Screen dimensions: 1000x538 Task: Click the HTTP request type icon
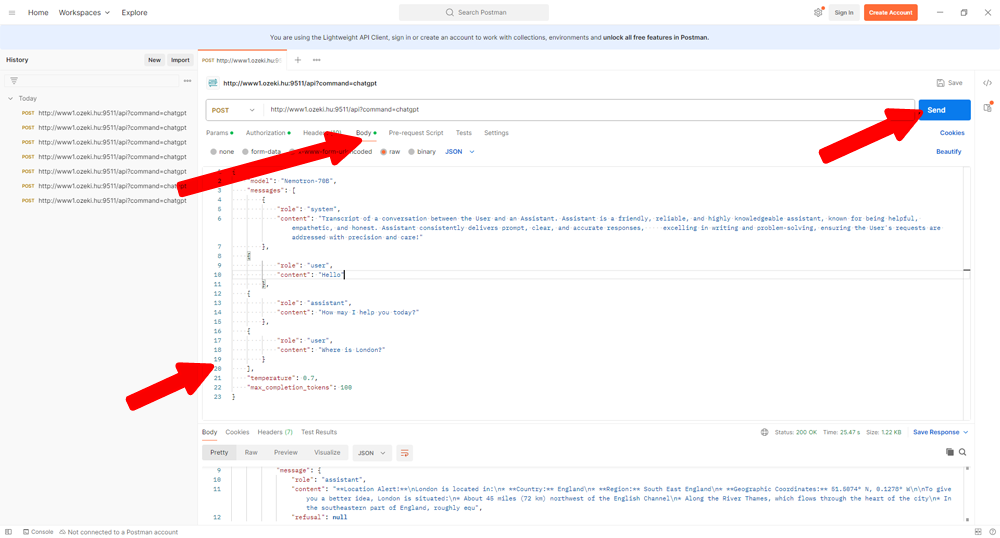(x=213, y=83)
